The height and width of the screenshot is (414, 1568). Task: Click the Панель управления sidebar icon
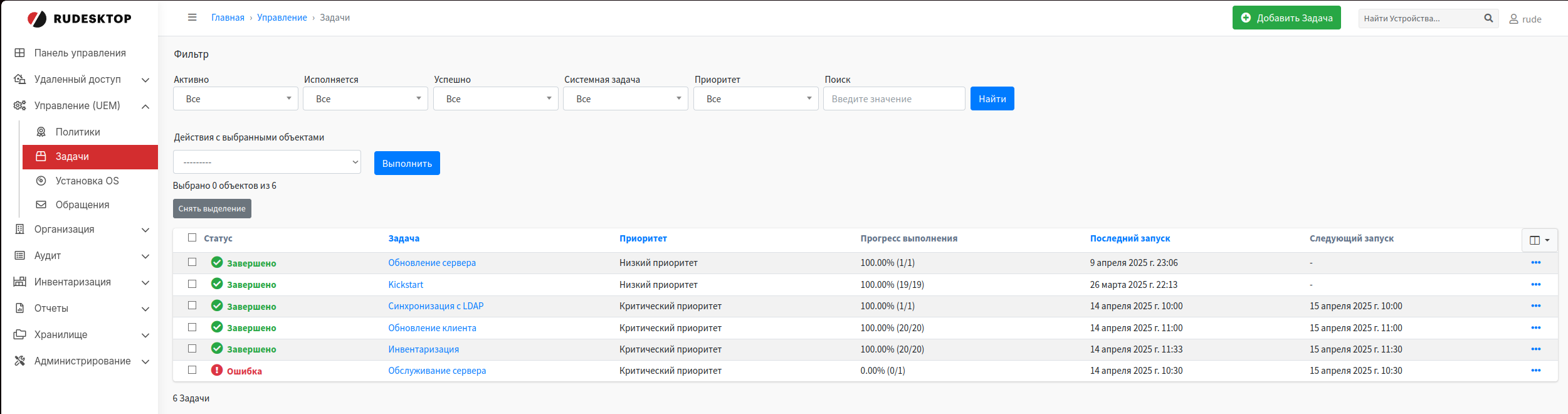pos(20,53)
